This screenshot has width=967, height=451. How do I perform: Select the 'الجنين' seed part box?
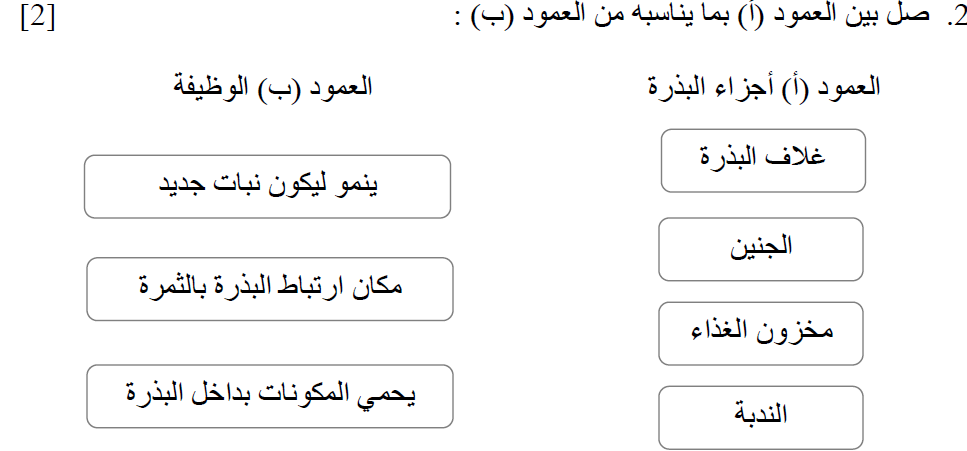760,249
